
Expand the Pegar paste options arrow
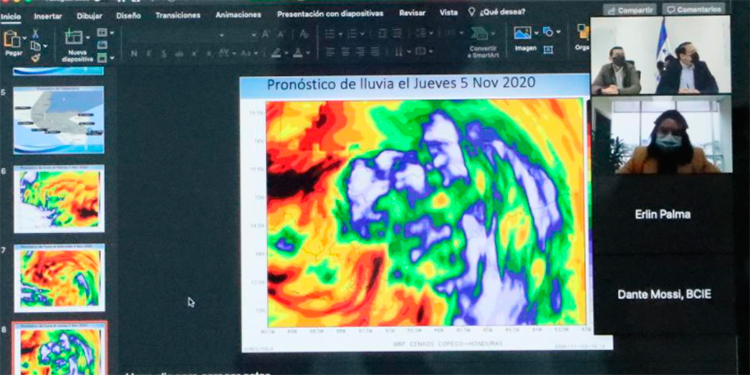pos(24,38)
